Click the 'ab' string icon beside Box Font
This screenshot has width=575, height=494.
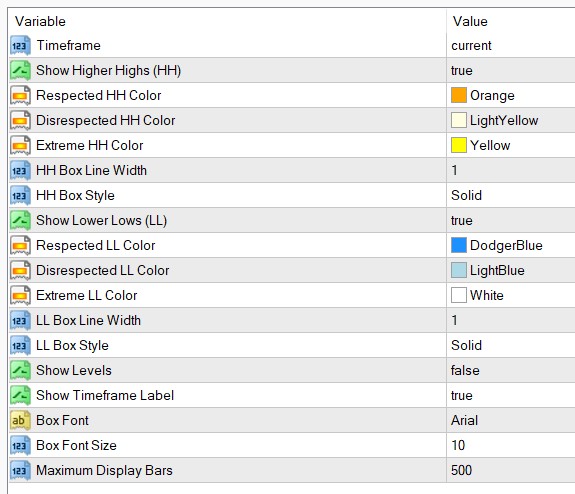click(x=20, y=420)
